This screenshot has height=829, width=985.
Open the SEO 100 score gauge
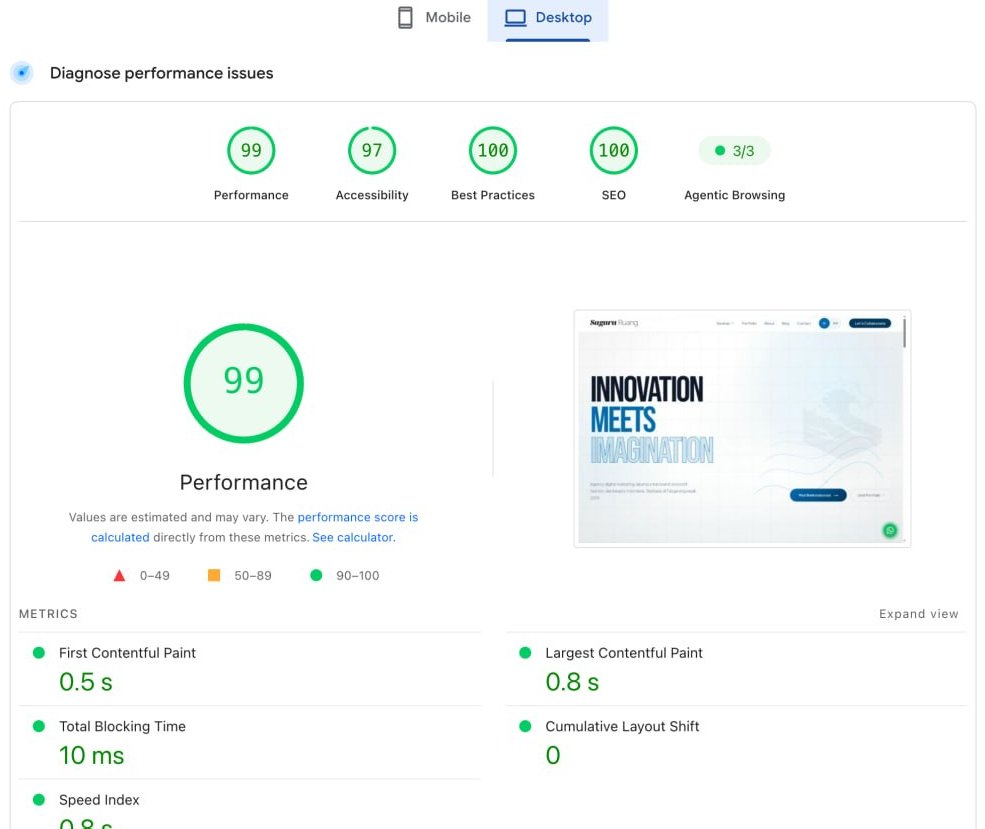tap(613, 150)
